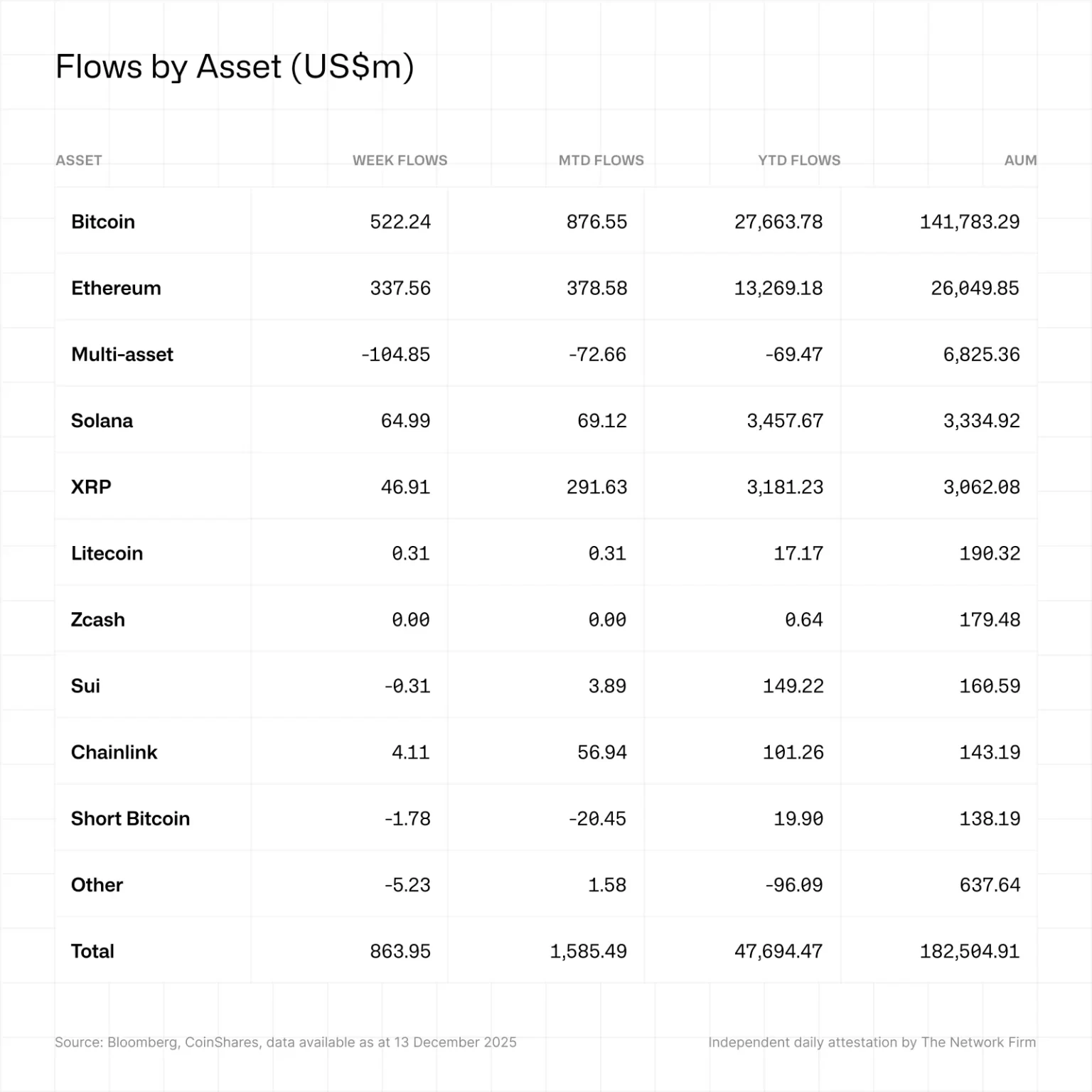Image resolution: width=1092 pixels, height=1092 pixels.
Task: Click The Network Firm attestation text
Action: [872, 1042]
